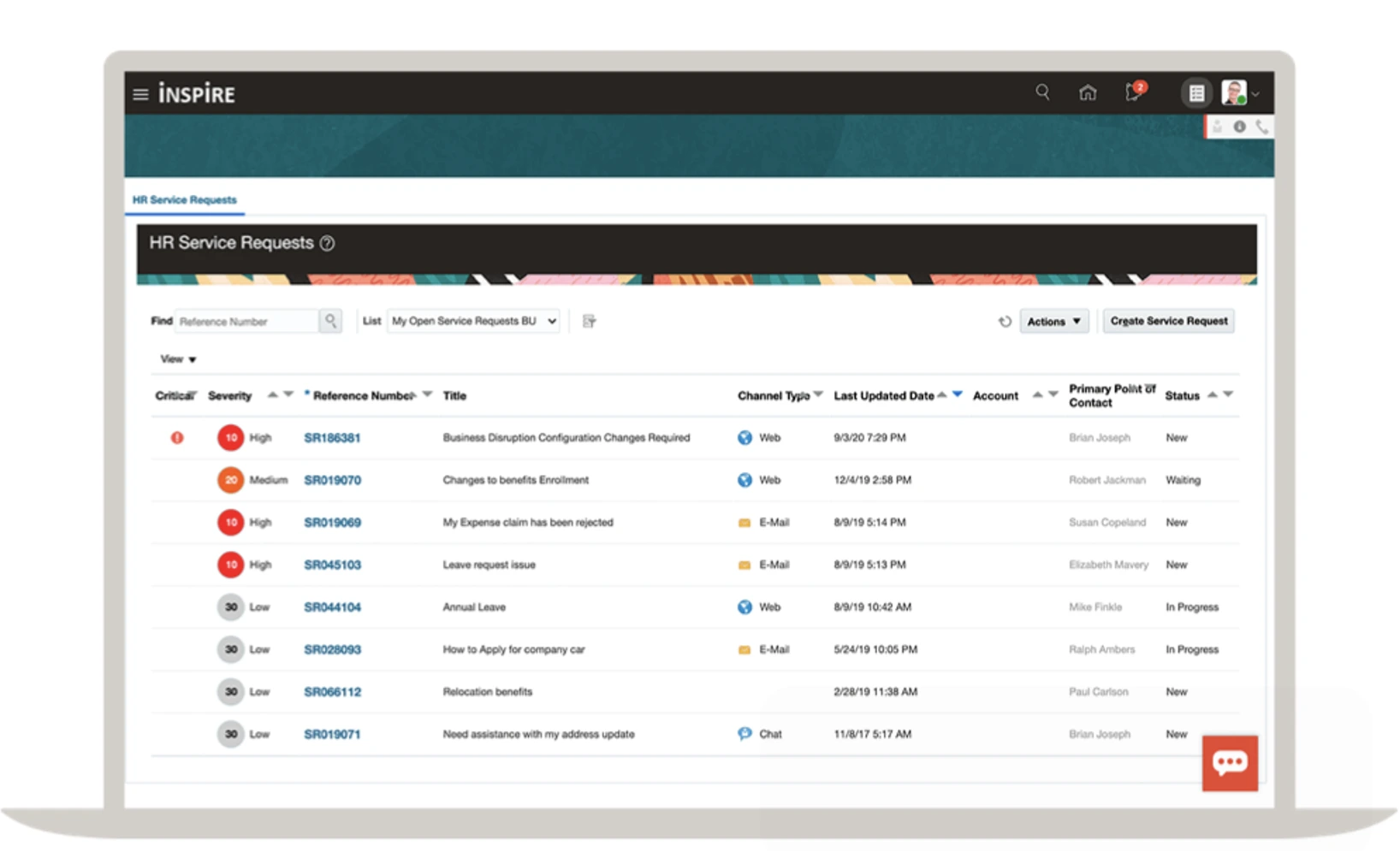Viewport: 1400px width, 852px height.
Task: Expand the View menu
Action: coord(178,359)
